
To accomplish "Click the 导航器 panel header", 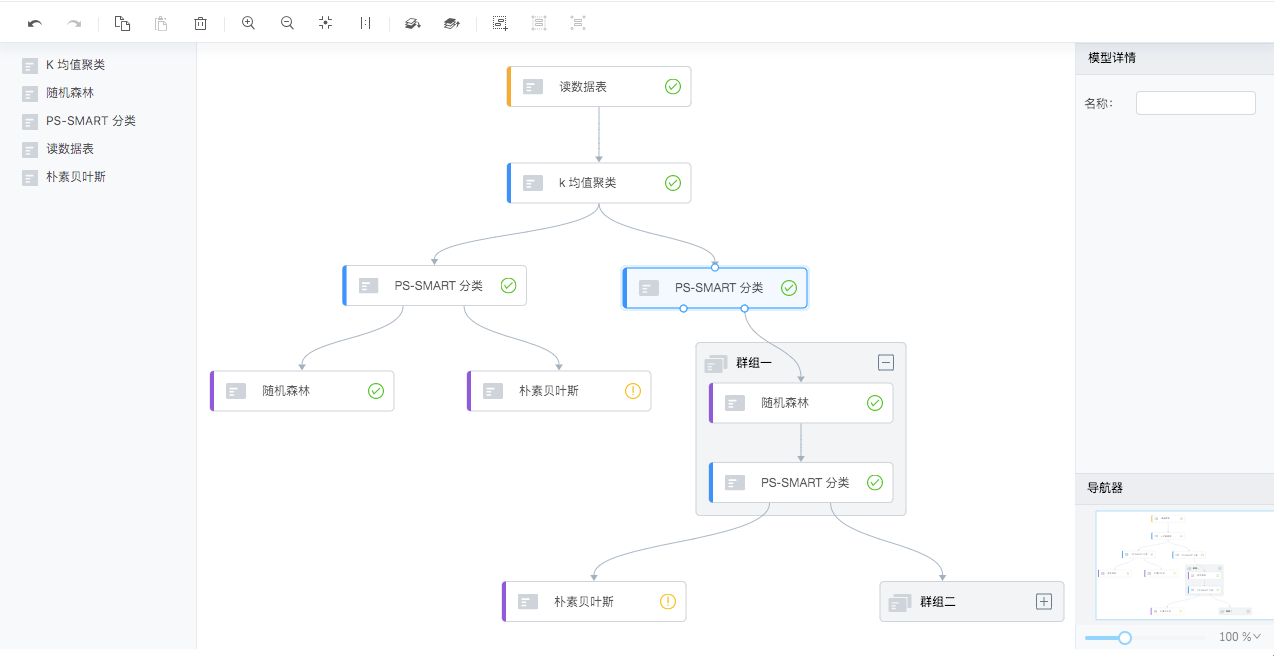I will (x=1174, y=488).
